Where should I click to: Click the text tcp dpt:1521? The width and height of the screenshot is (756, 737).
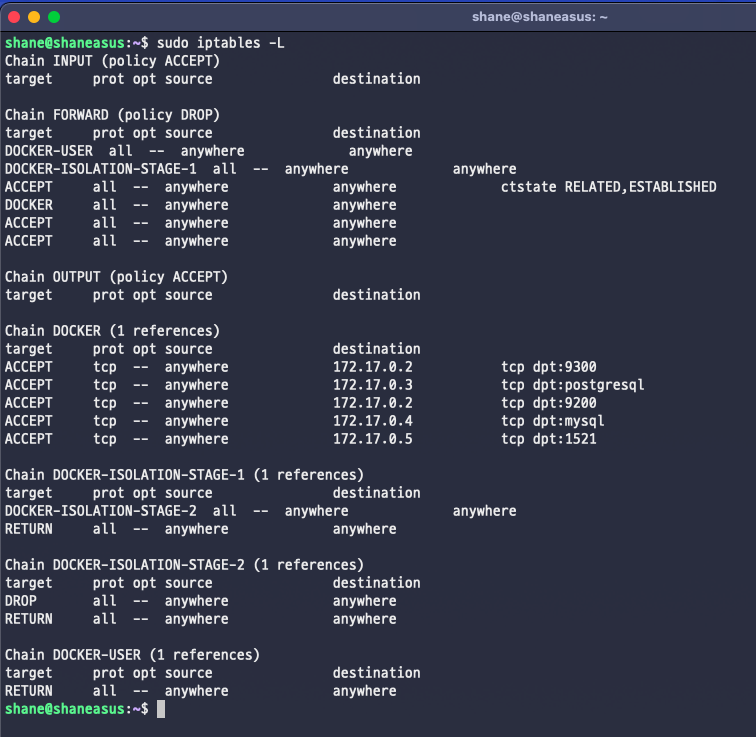549,439
